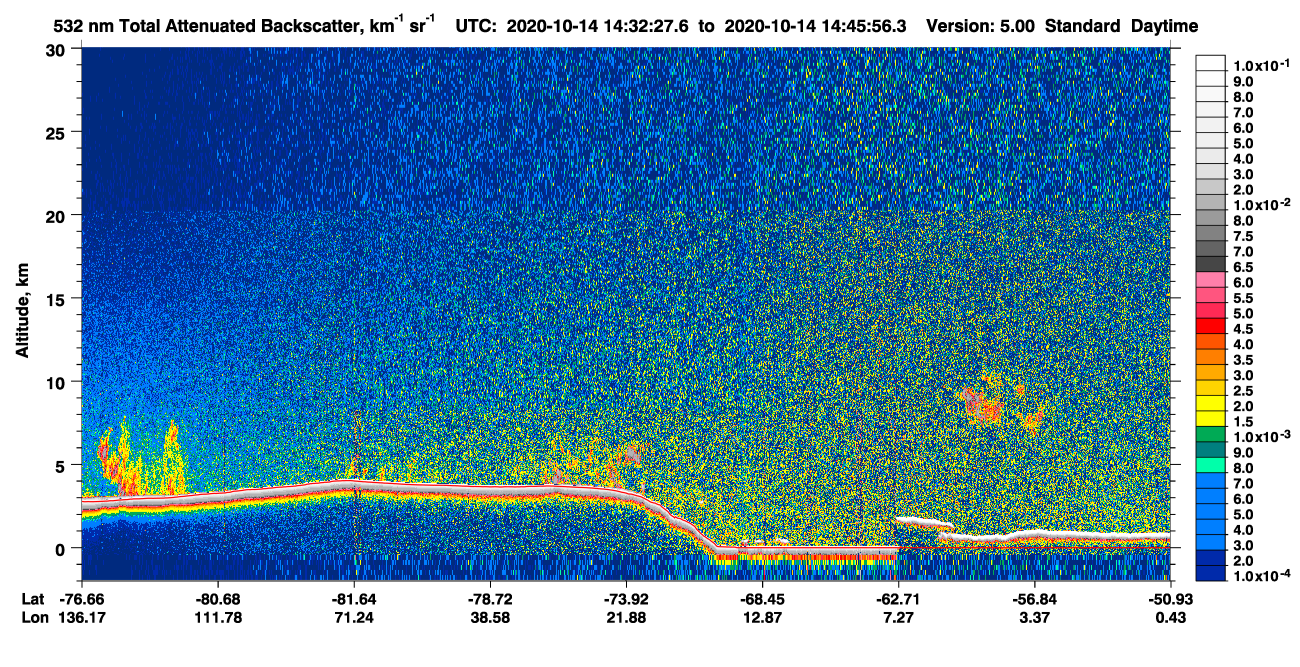The height and width of the screenshot is (667, 1300).
Task: Click latitude value '-62.71'
Action: click(898, 598)
